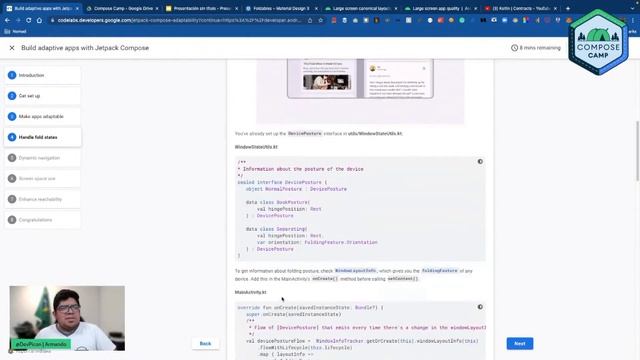Click 'Build adaptive apps with Jetpack Compose' title
Screen dimensions: 640x360
85,48
